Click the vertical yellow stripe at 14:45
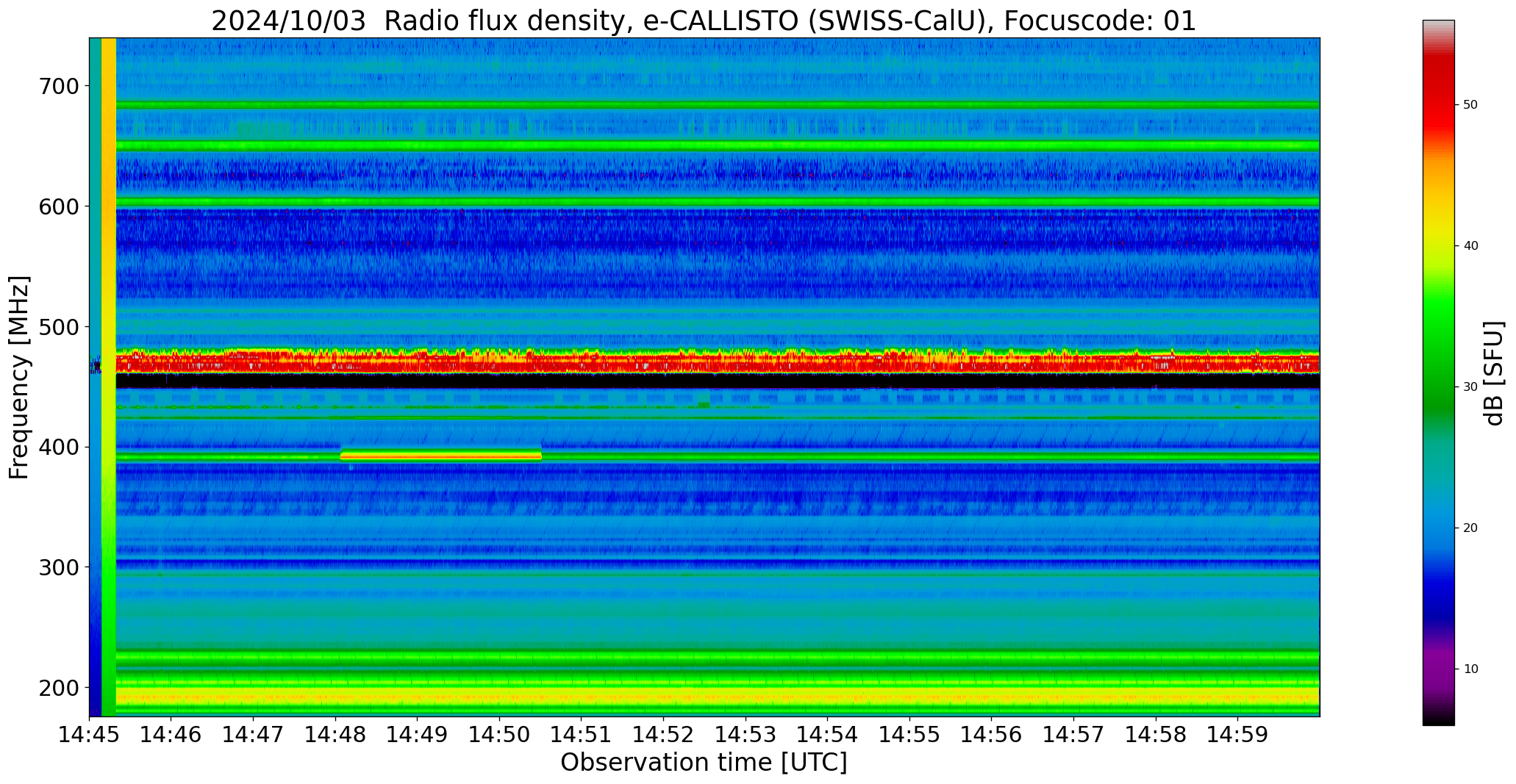1516x784 pixels. tap(108, 377)
